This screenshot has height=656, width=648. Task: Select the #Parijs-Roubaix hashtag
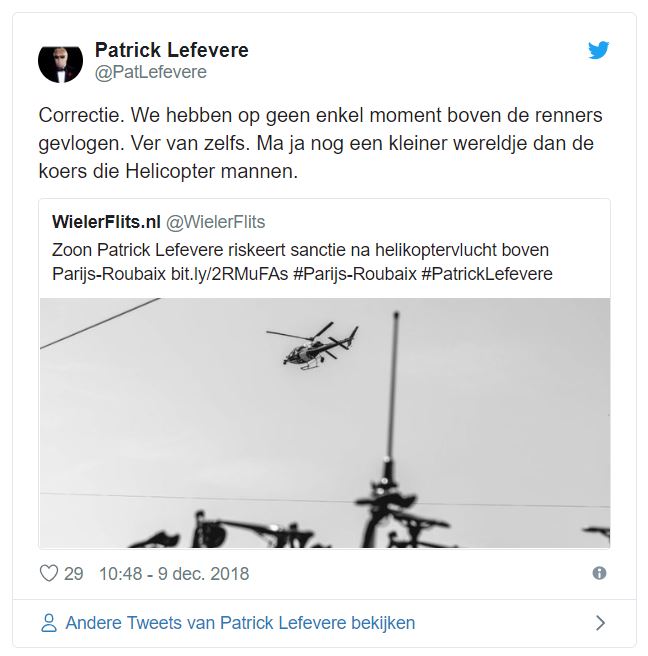(355, 274)
